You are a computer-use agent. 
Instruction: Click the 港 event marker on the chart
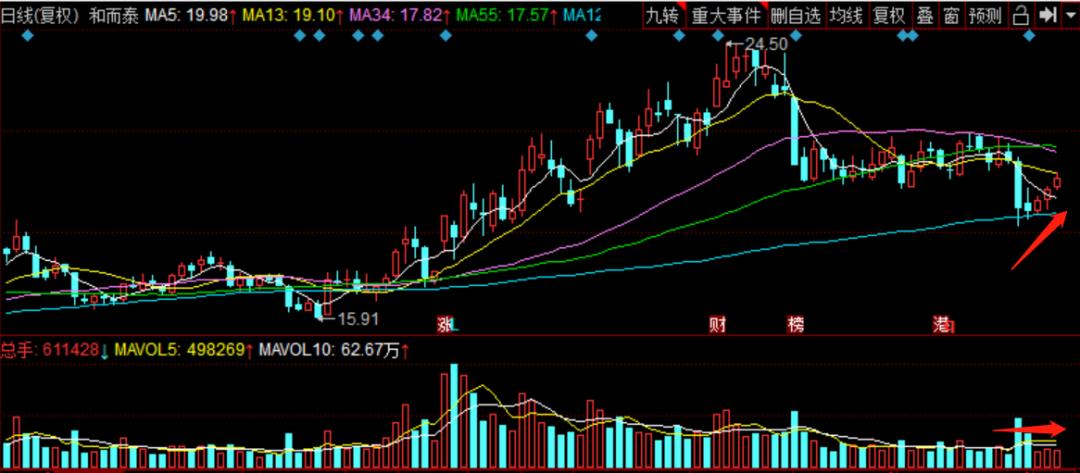(942, 324)
